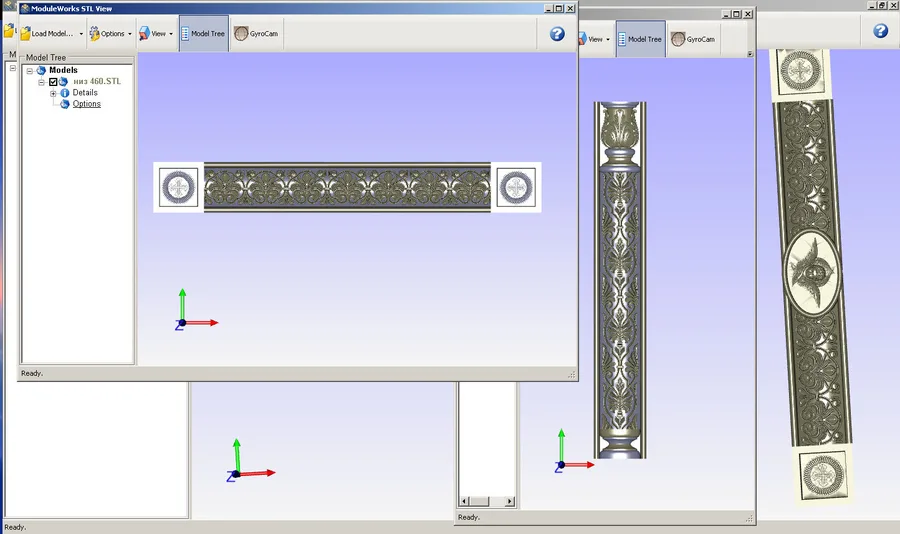This screenshot has height=534, width=900.
Task: Uncheck the низ 460.STL model checkbox
Action: [53, 82]
